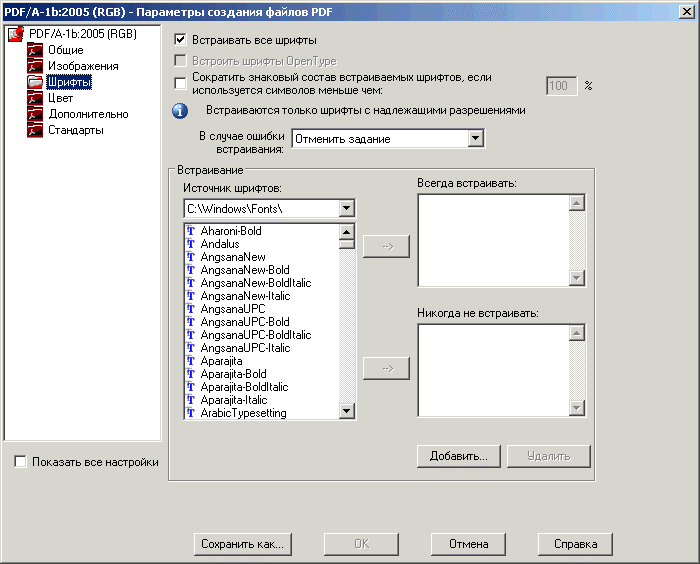Click the font icon next to Aparajita-BoldItalic

click(x=191, y=386)
